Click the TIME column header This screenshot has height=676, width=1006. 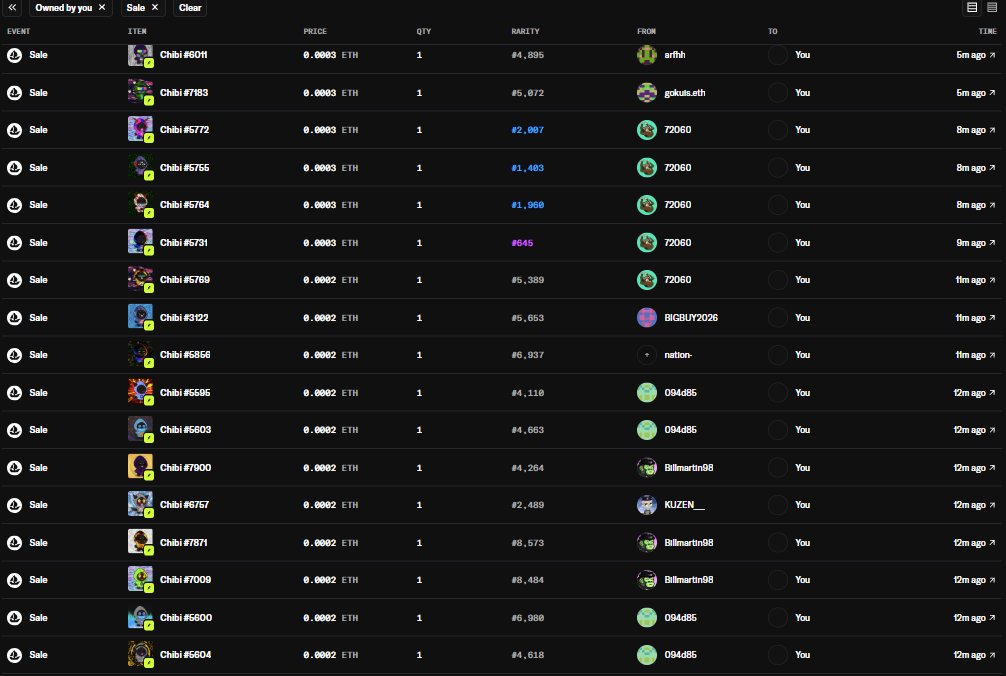(987, 31)
